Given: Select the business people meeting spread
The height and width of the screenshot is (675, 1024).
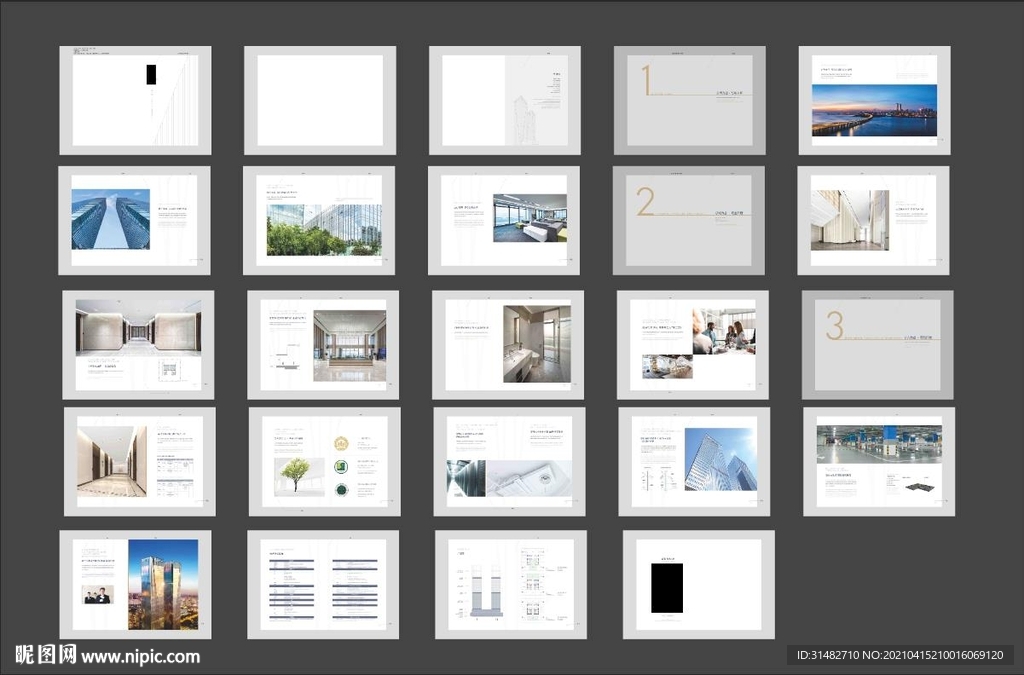Looking at the screenshot, I should (x=693, y=345).
